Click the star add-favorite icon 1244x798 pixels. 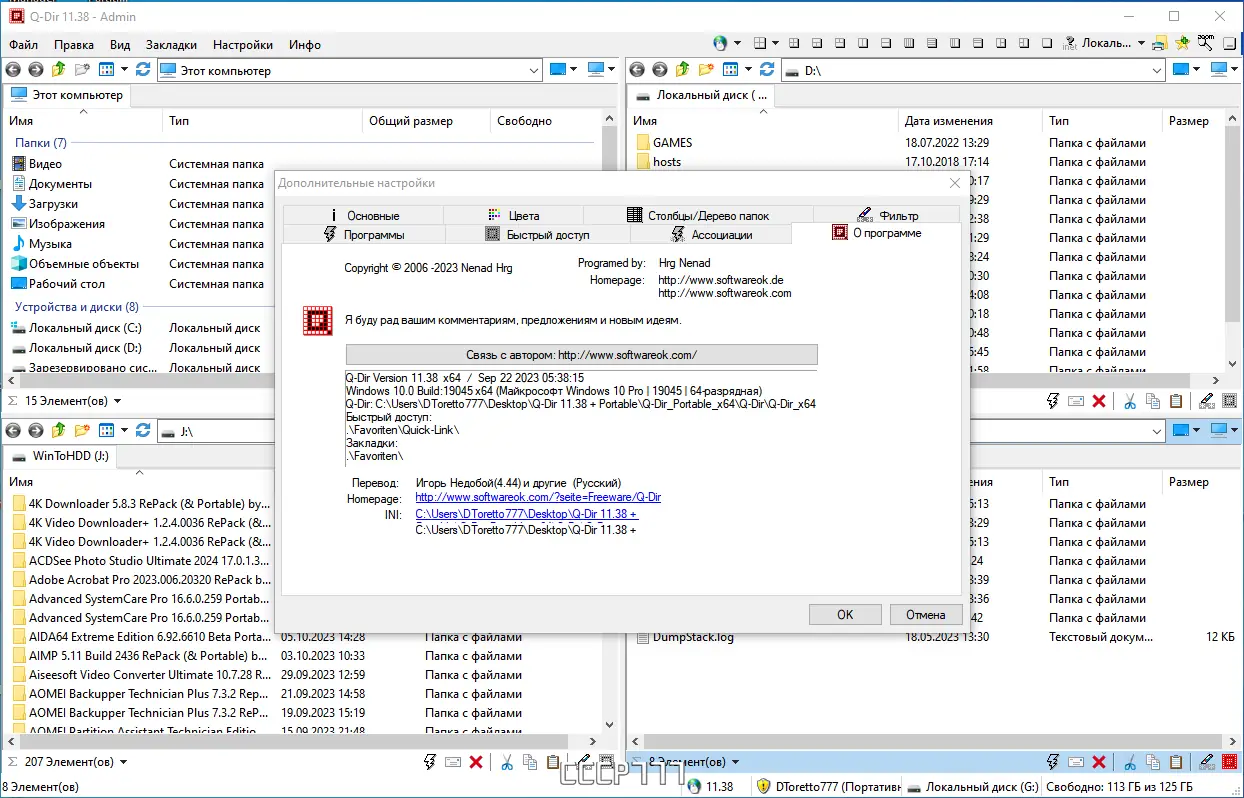click(1182, 43)
